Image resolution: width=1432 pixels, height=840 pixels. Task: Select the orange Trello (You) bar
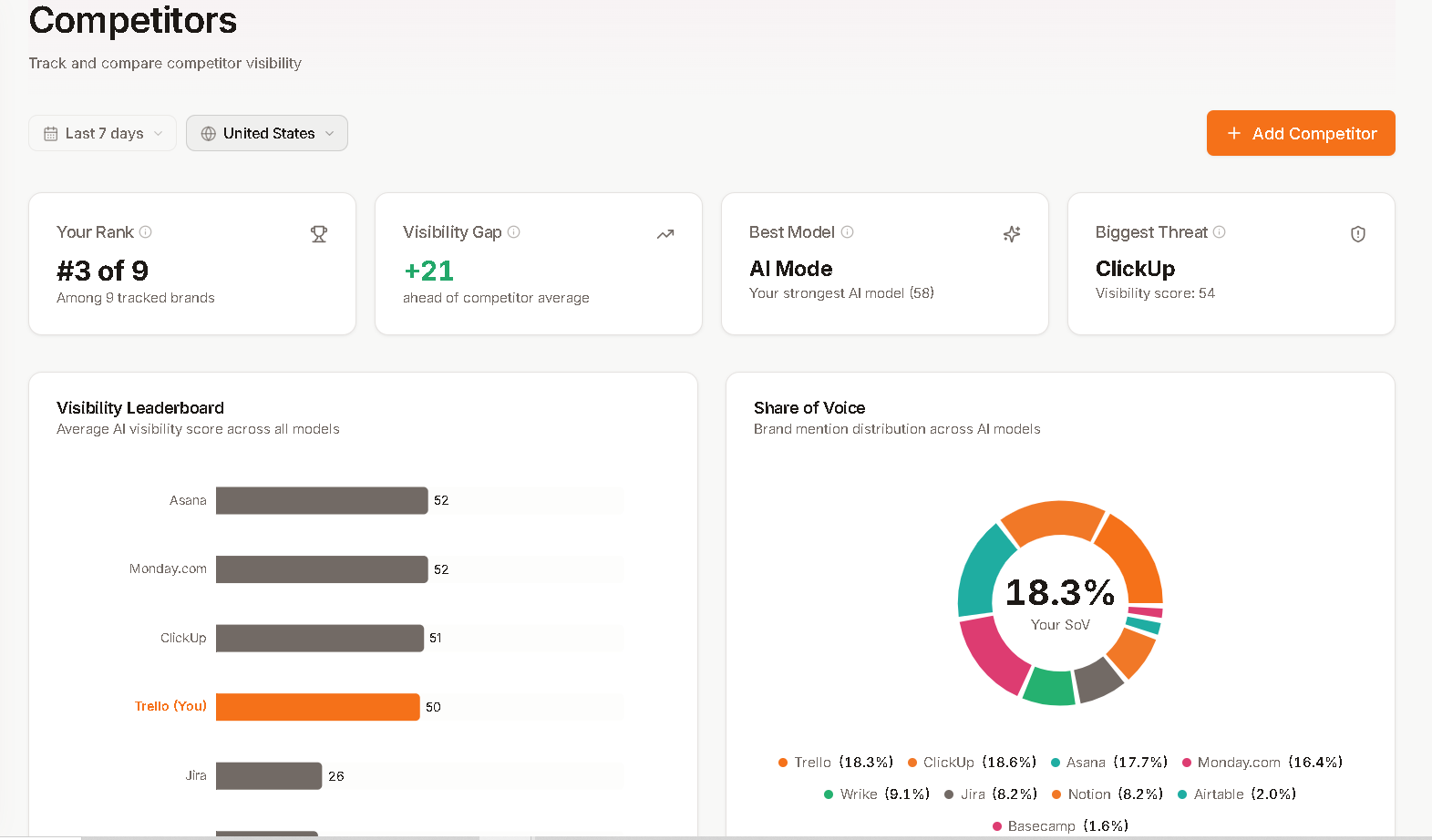coord(318,707)
